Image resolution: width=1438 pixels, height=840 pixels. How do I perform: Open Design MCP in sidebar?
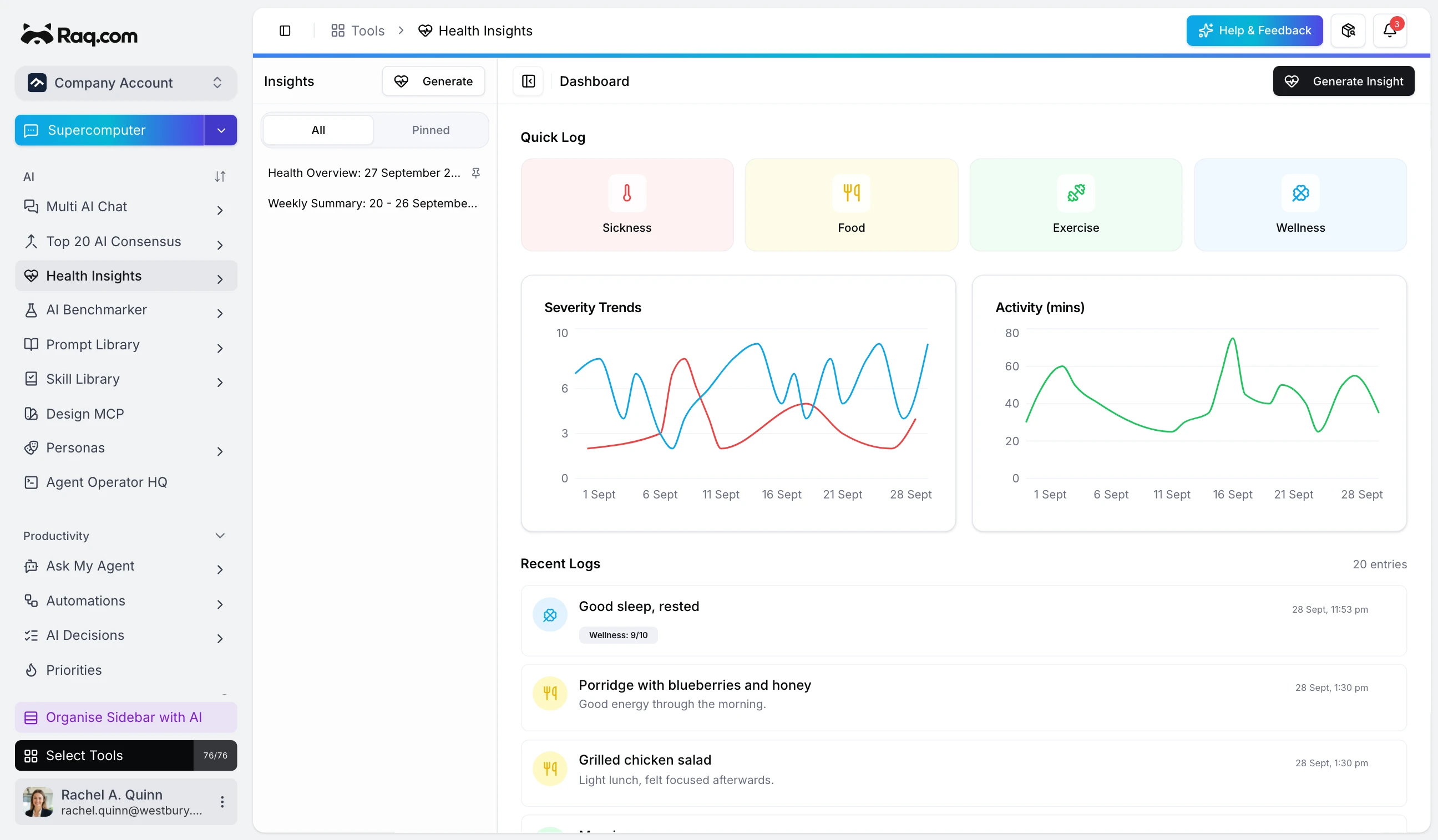click(125, 414)
